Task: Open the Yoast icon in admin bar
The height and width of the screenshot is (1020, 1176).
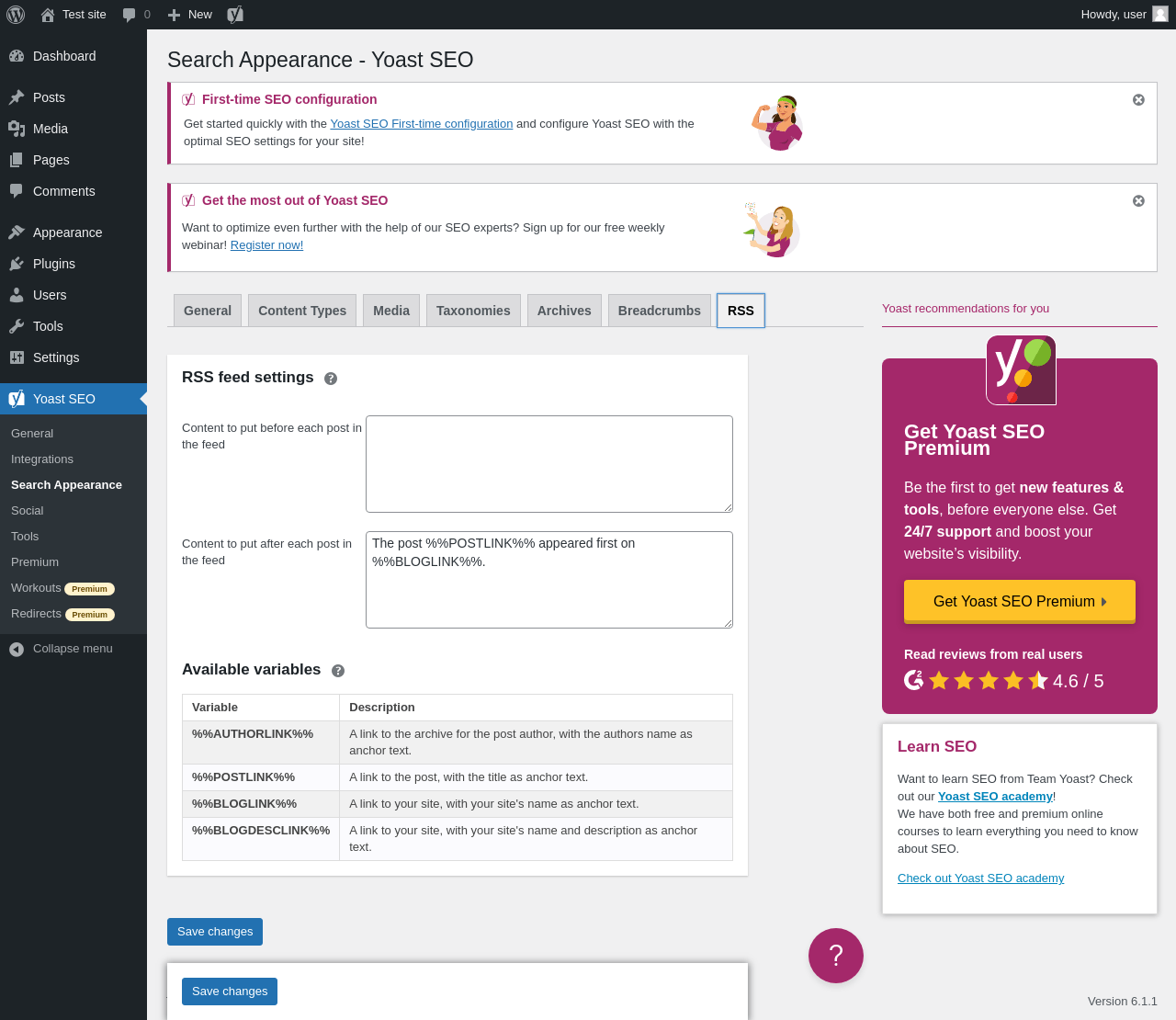Action: (x=235, y=15)
